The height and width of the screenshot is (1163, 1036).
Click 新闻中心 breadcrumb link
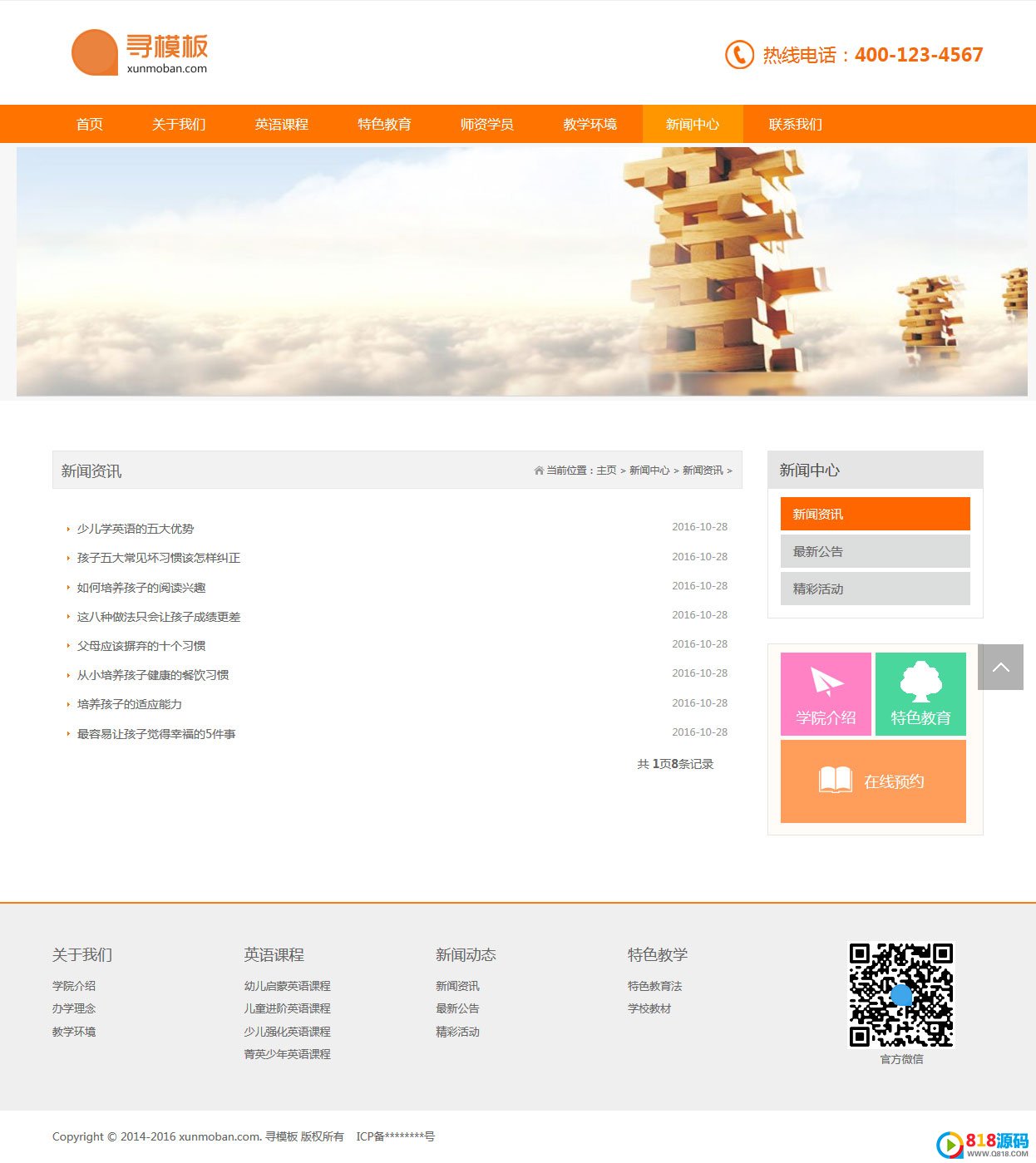coord(649,471)
